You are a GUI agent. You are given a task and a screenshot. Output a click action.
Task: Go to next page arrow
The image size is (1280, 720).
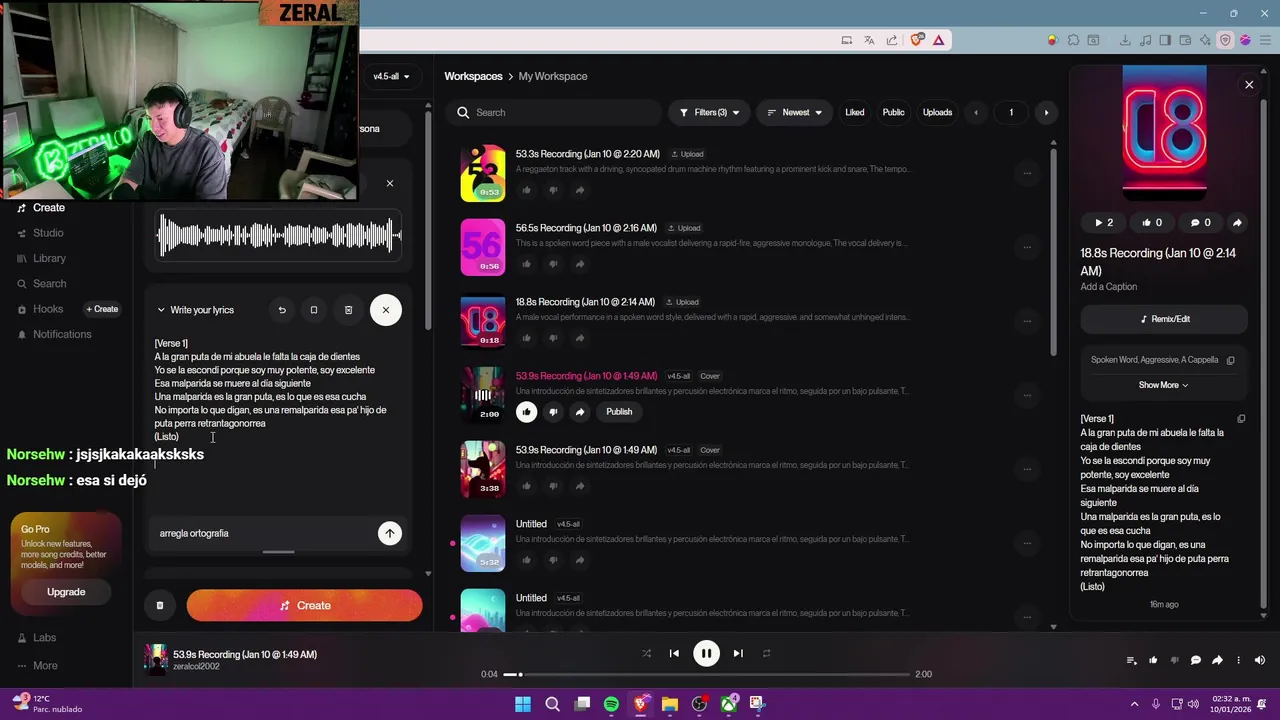(1046, 112)
